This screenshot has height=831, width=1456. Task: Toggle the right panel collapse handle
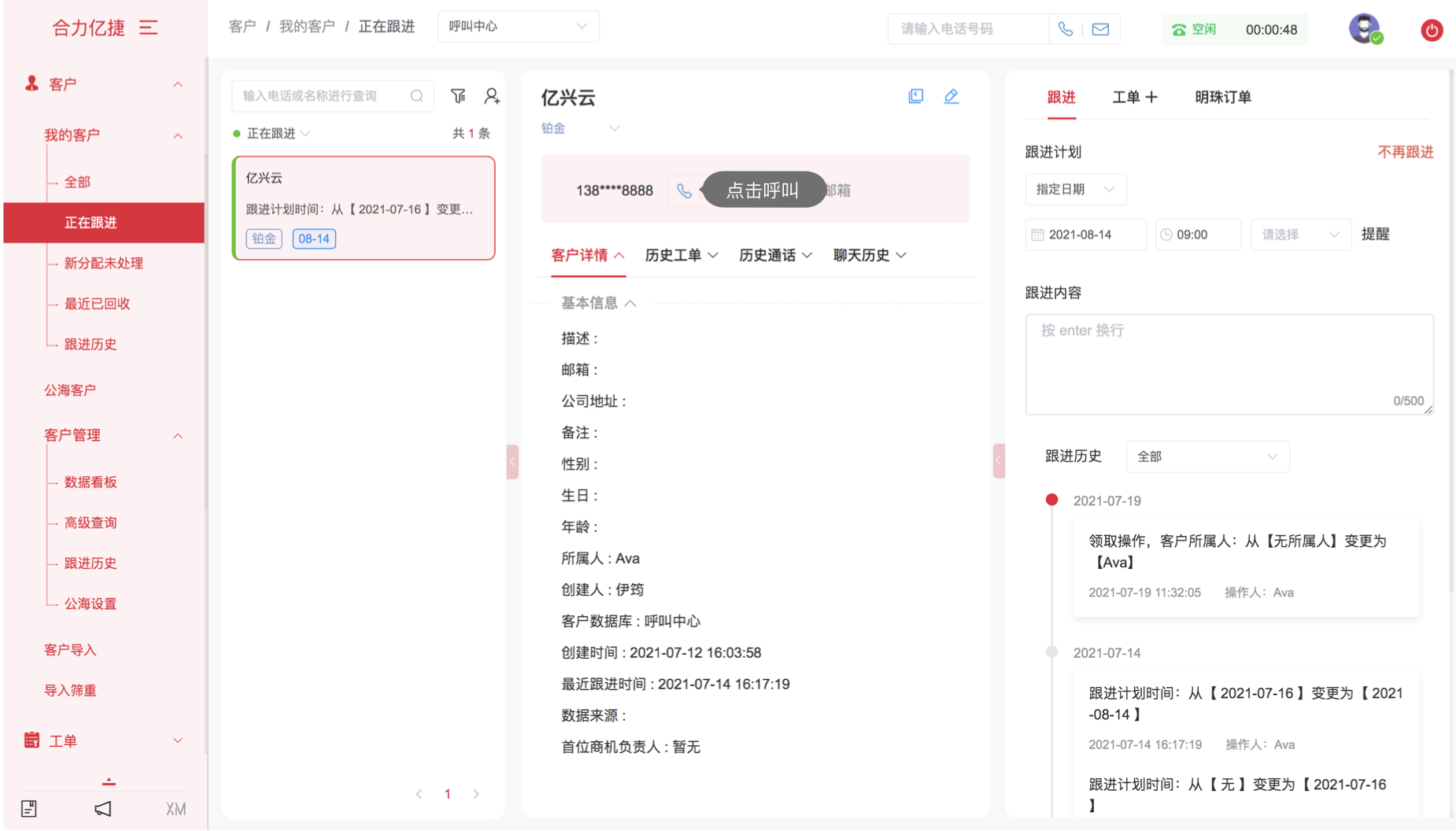click(x=998, y=462)
